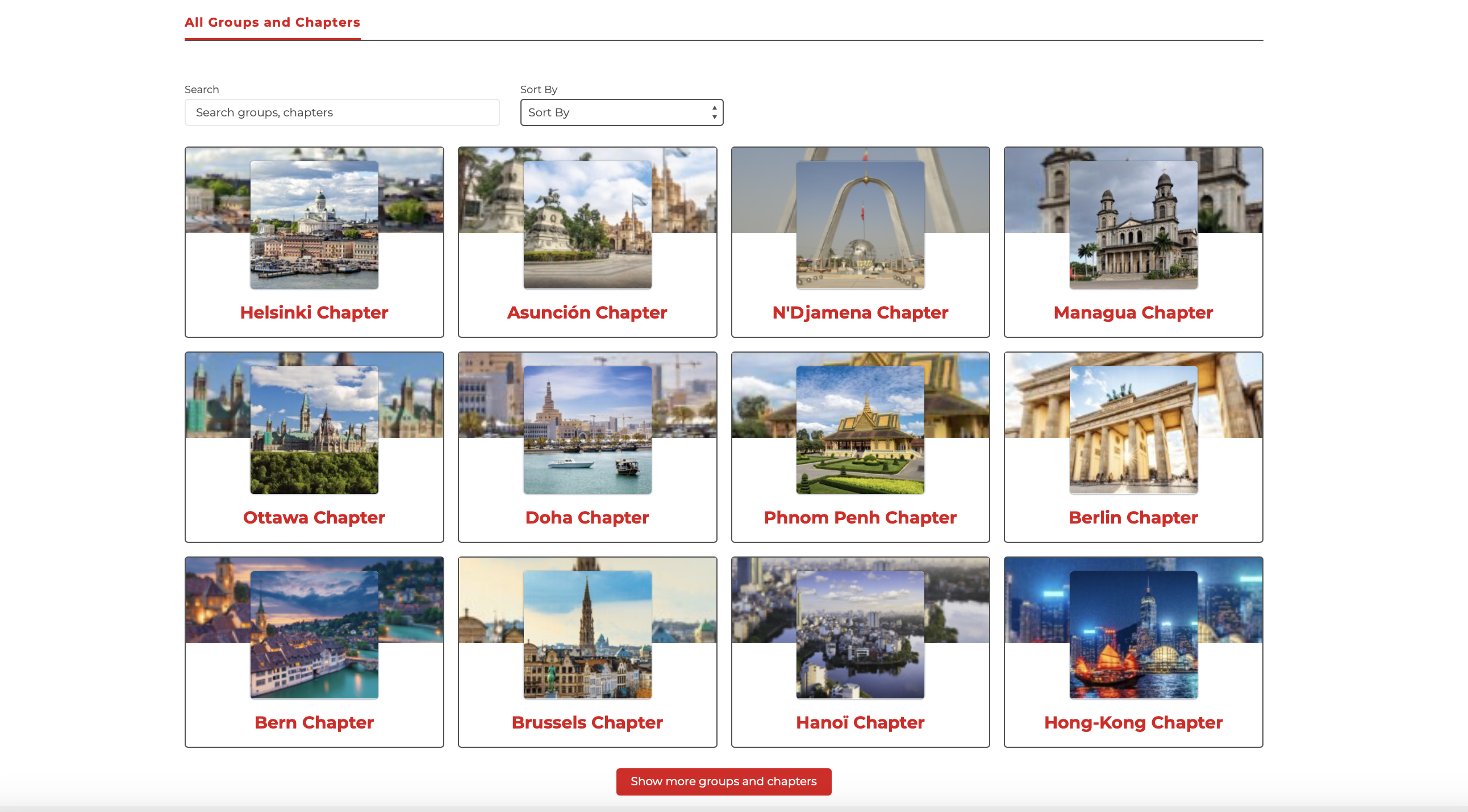This screenshot has width=1468, height=812.
Task: Open Helsinki Chapter thumbnail image
Action: [314, 224]
